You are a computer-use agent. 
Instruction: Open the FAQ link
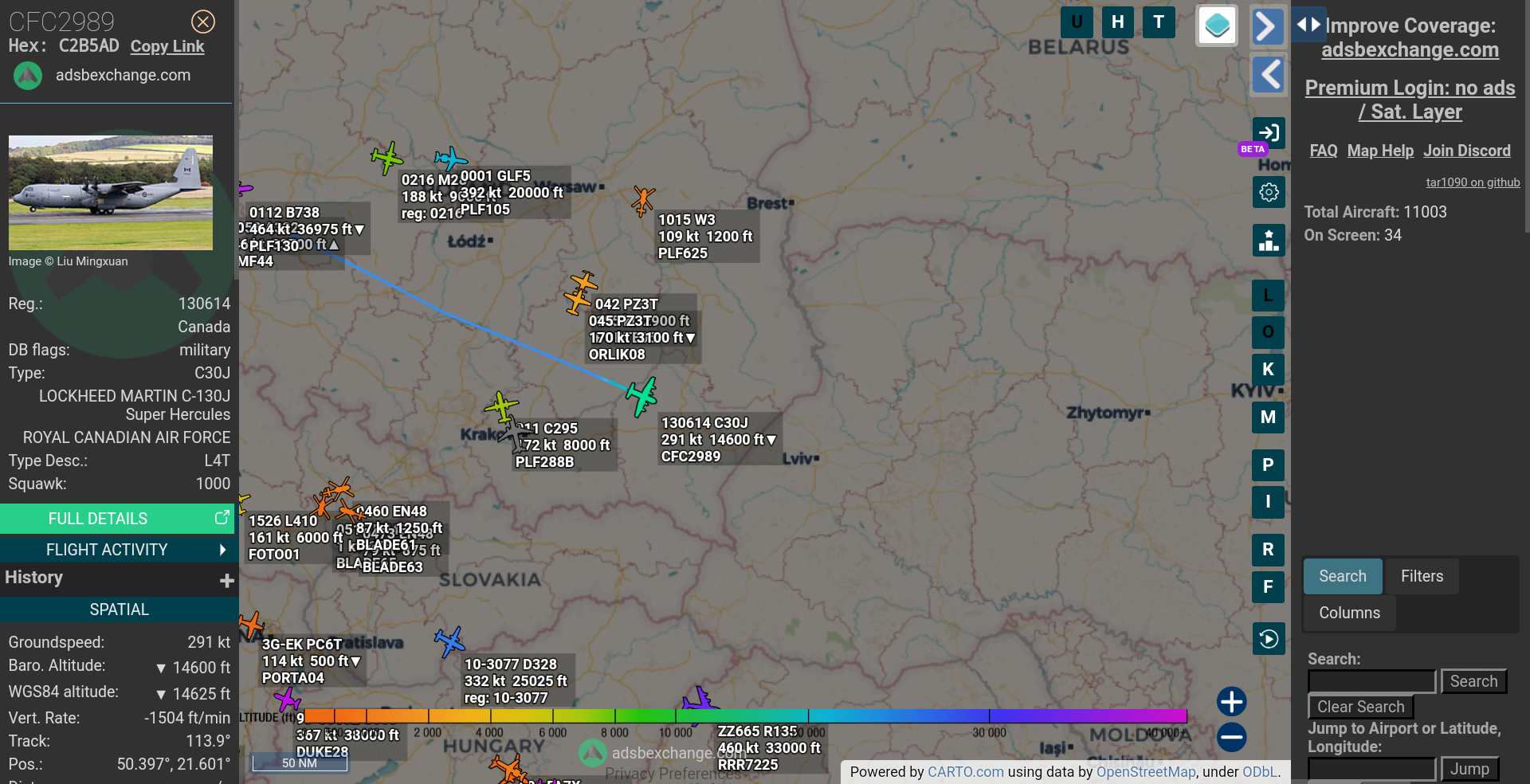point(1324,151)
